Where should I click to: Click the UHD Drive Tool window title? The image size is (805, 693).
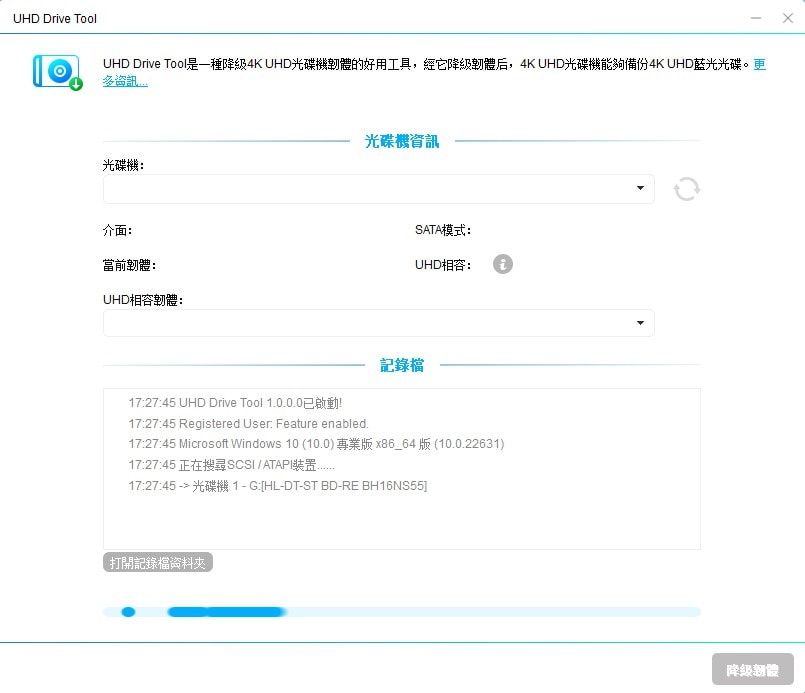(x=55, y=18)
